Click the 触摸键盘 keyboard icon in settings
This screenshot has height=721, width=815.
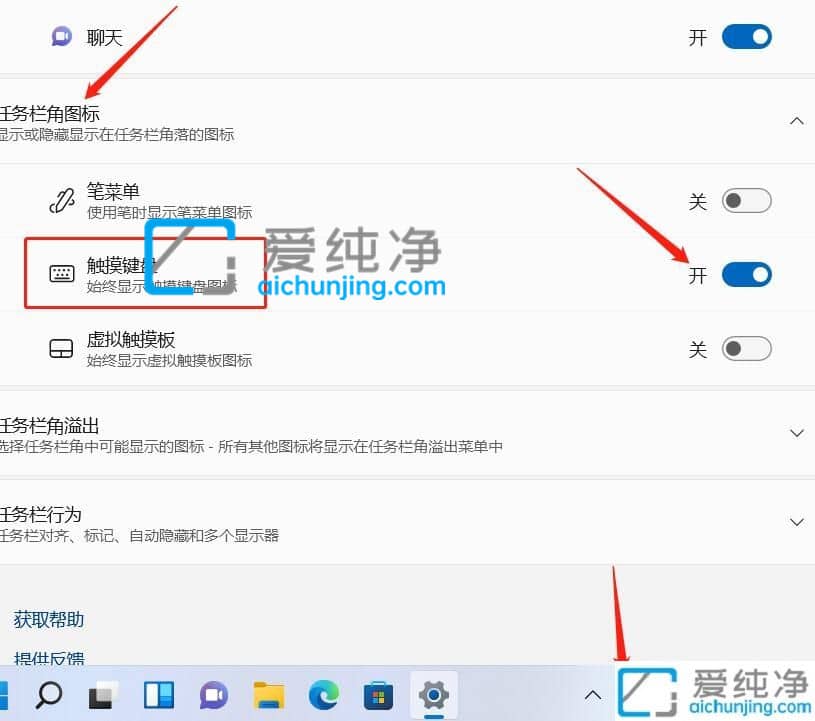pyautogui.click(x=61, y=274)
